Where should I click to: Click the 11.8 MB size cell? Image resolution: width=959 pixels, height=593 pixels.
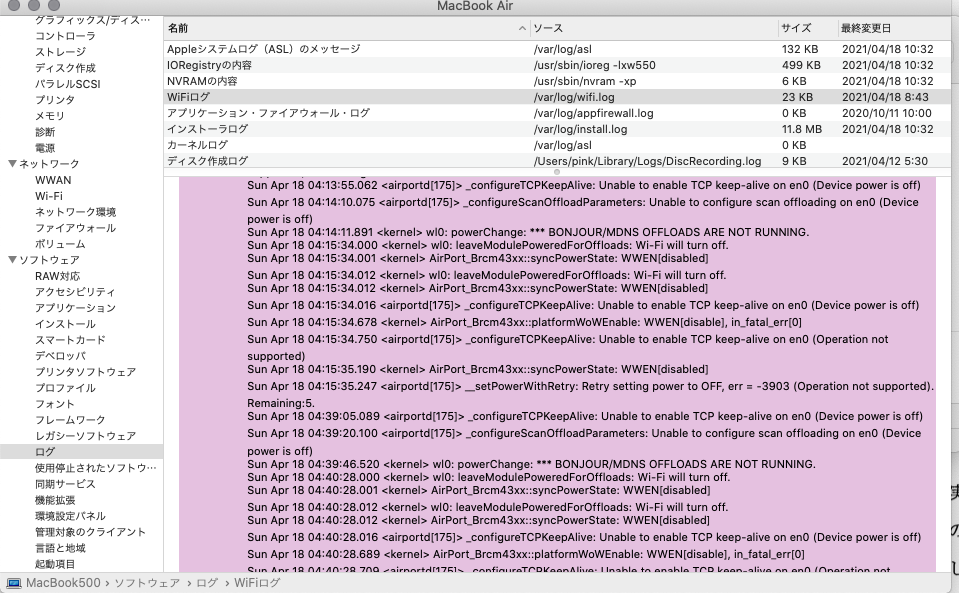coord(802,129)
